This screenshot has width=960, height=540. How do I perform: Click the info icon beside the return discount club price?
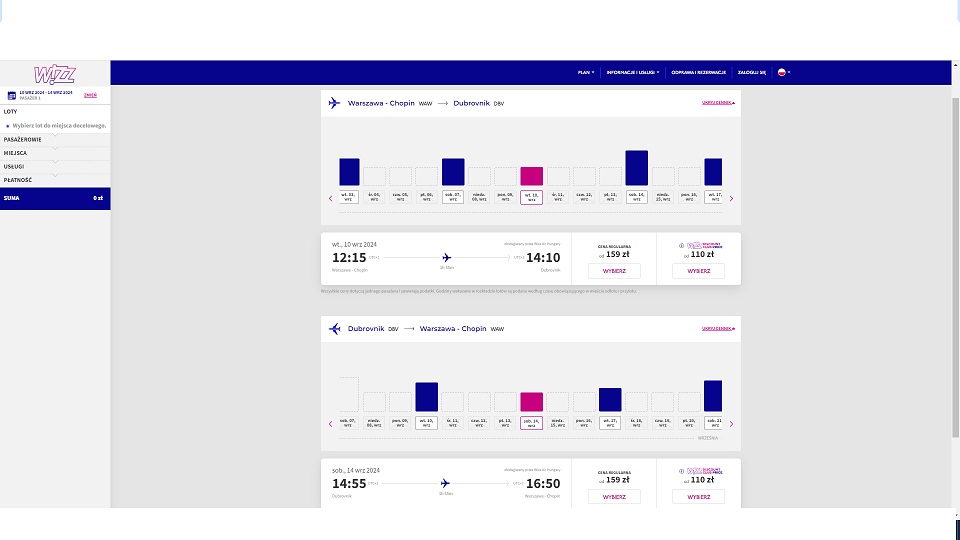point(681,471)
